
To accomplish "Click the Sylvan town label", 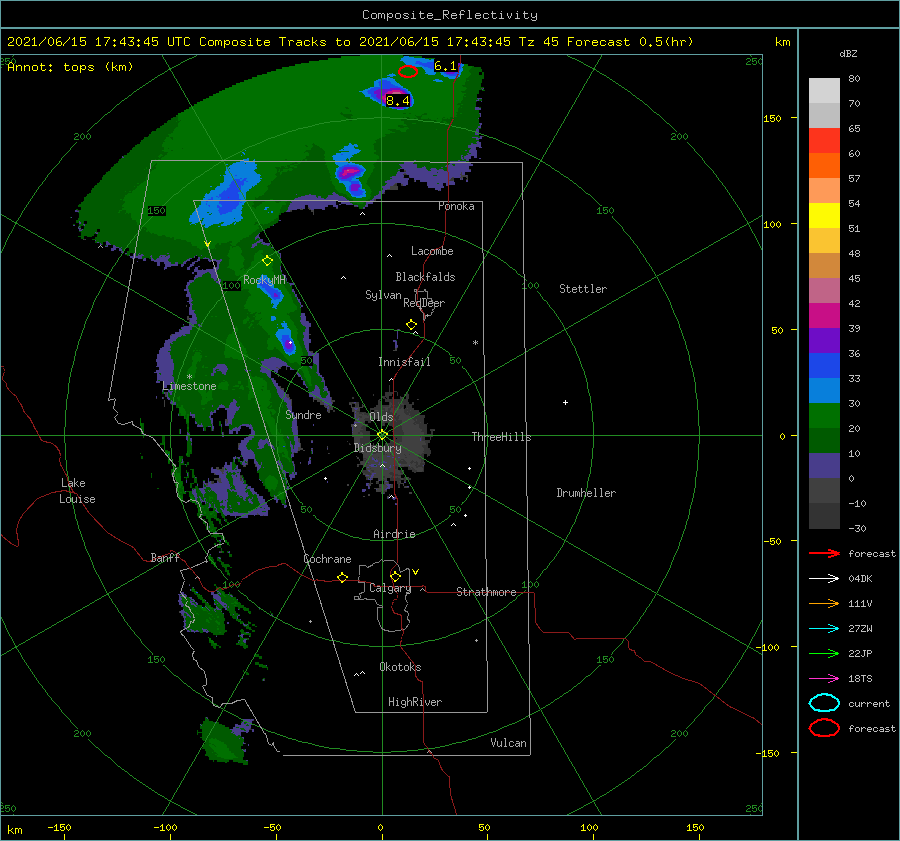I will click(x=383, y=295).
